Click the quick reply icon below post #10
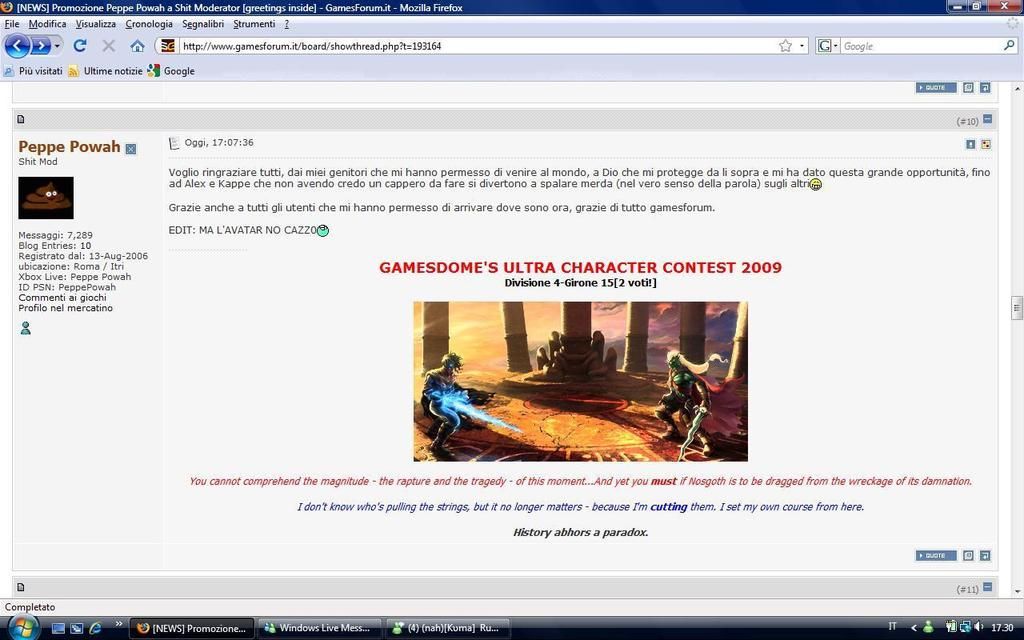 point(985,556)
